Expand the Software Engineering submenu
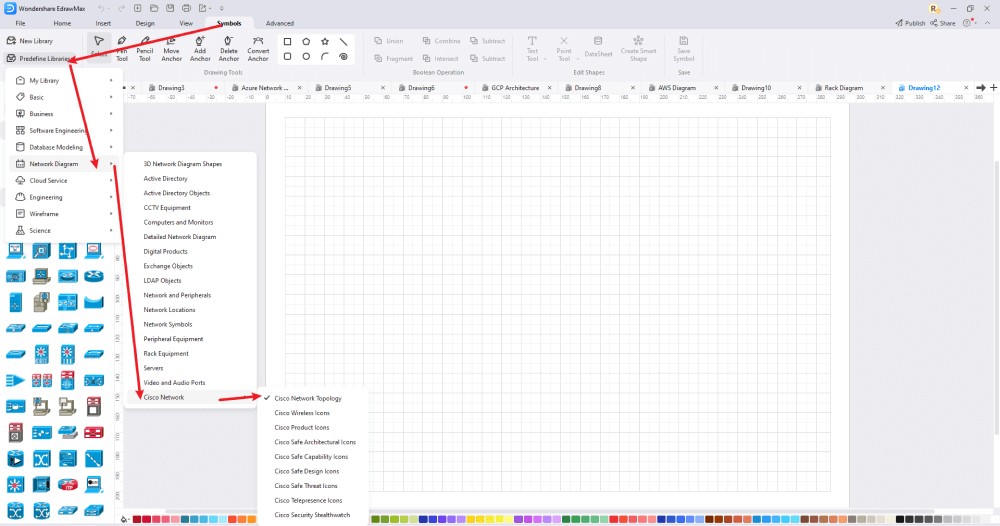The height and width of the screenshot is (526, 1000). pyautogui.click(x=64, y=131)
